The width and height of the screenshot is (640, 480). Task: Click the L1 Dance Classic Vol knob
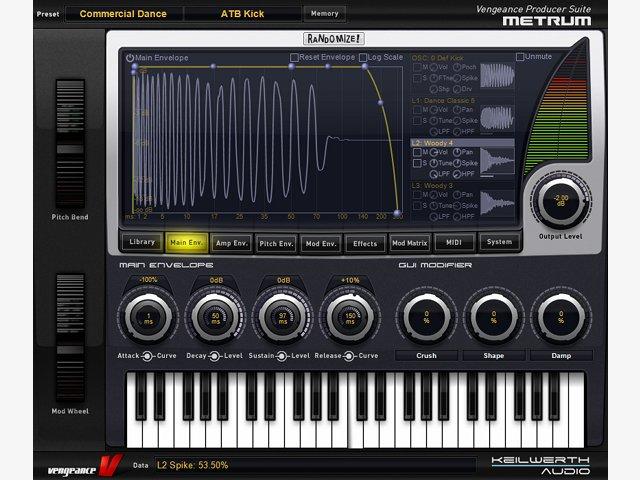tap(433, 110)
